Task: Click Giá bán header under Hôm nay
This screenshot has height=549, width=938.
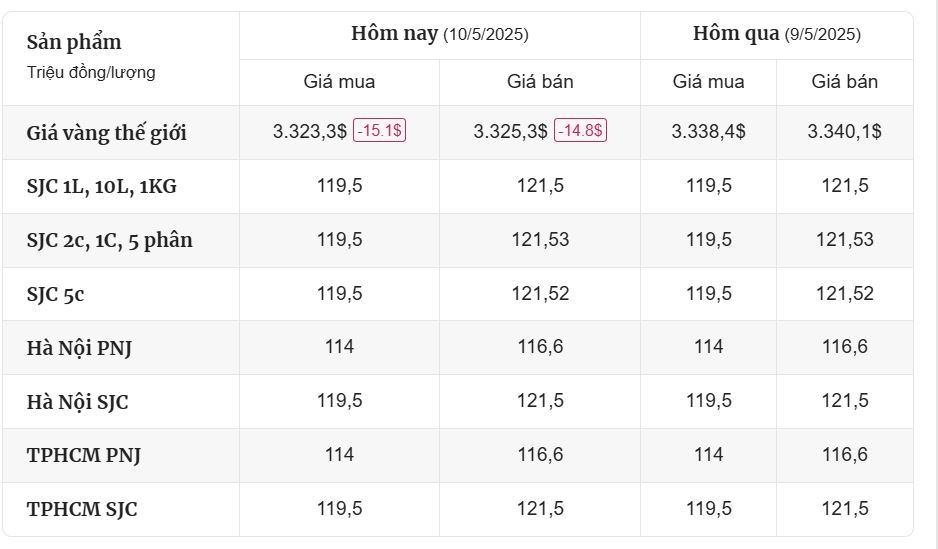Action: click(540, 81)
